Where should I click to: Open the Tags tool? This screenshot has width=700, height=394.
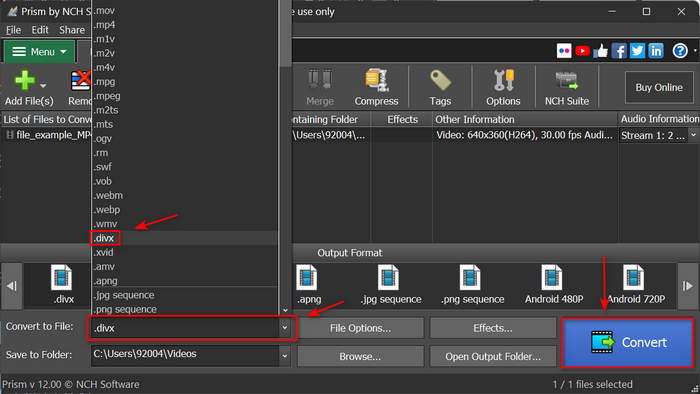440,80
